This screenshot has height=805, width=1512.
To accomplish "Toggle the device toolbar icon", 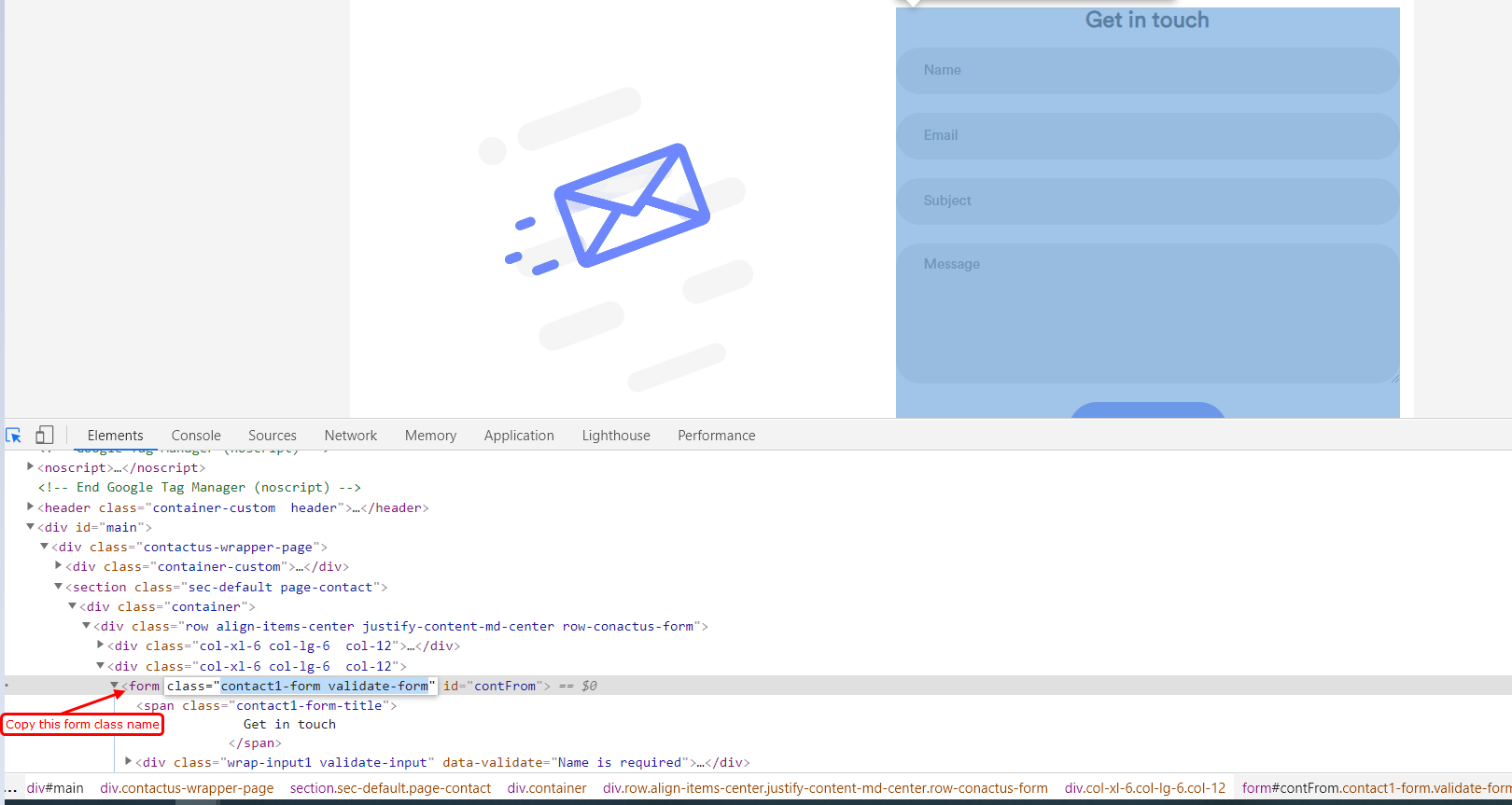I will tap(45, 436).
